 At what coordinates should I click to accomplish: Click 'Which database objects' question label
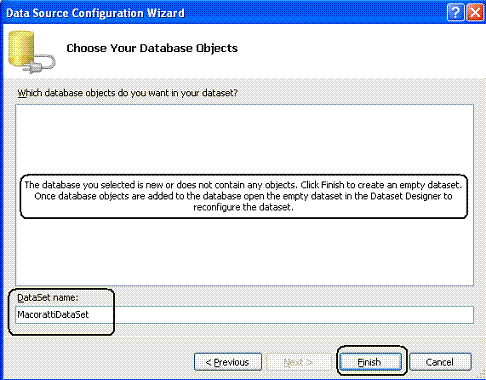click(x=128, y=93)
